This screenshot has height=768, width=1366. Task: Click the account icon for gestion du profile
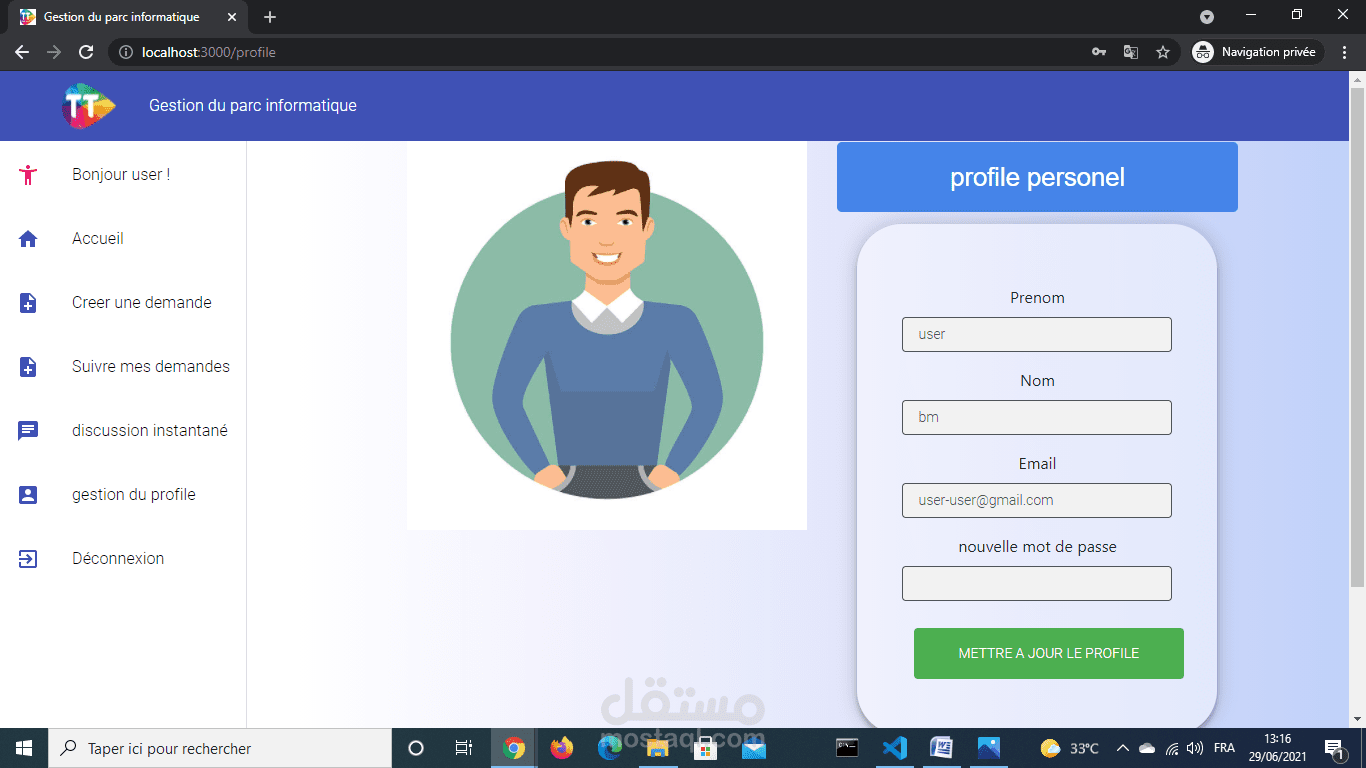coord(28,495)
